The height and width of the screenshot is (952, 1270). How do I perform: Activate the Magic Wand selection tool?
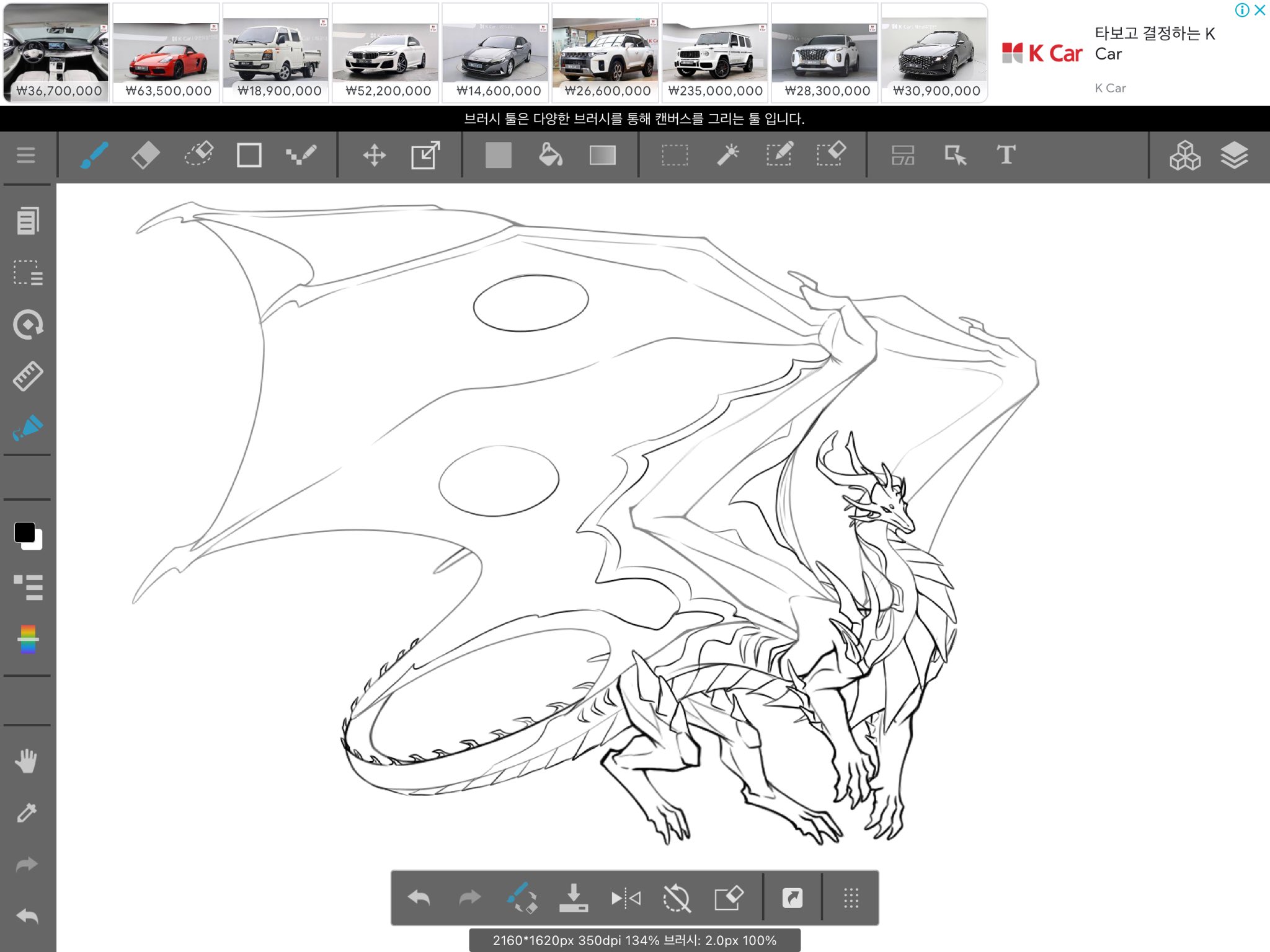coord(727,155)
